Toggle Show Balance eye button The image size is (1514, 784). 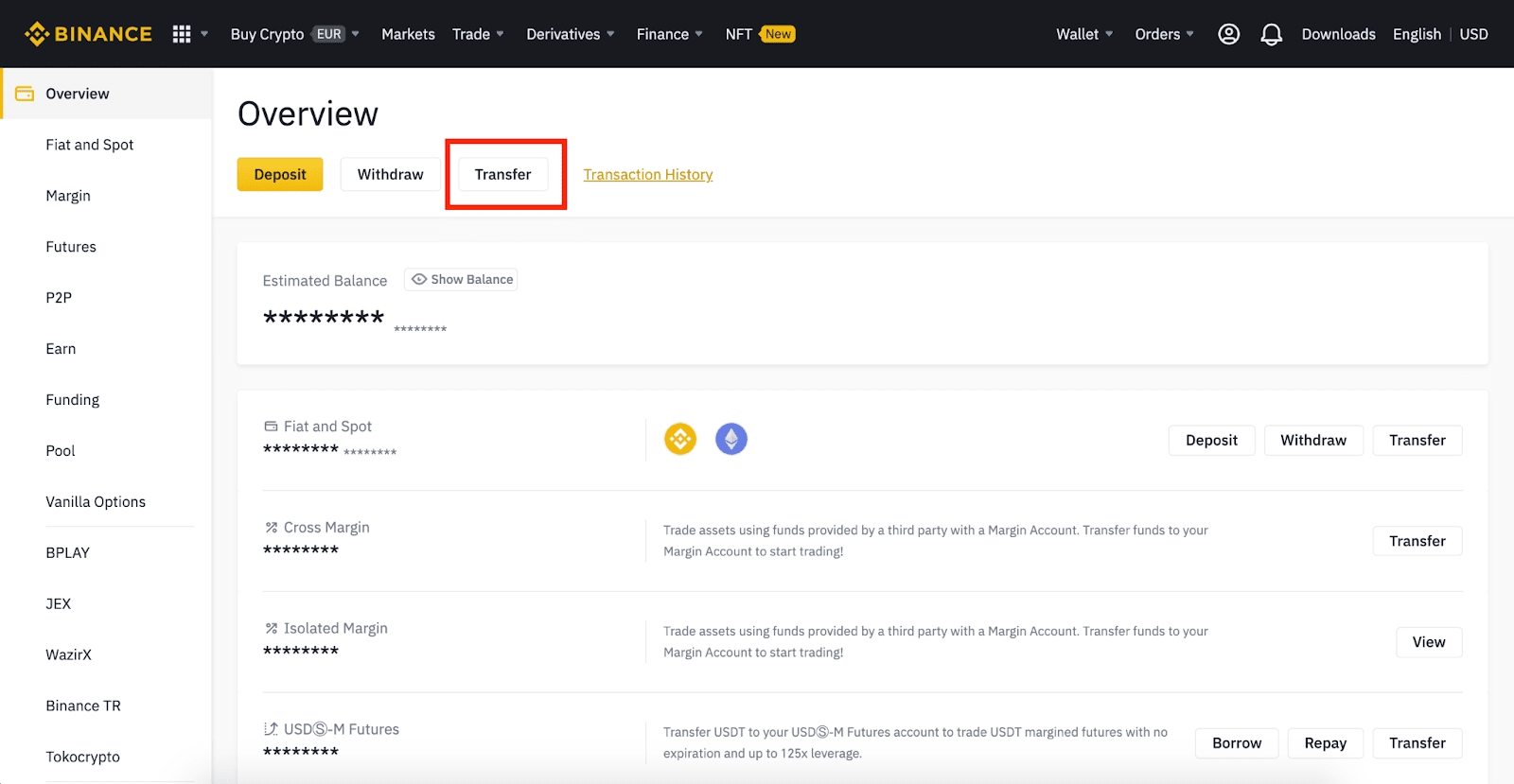(x=462, y=280)
